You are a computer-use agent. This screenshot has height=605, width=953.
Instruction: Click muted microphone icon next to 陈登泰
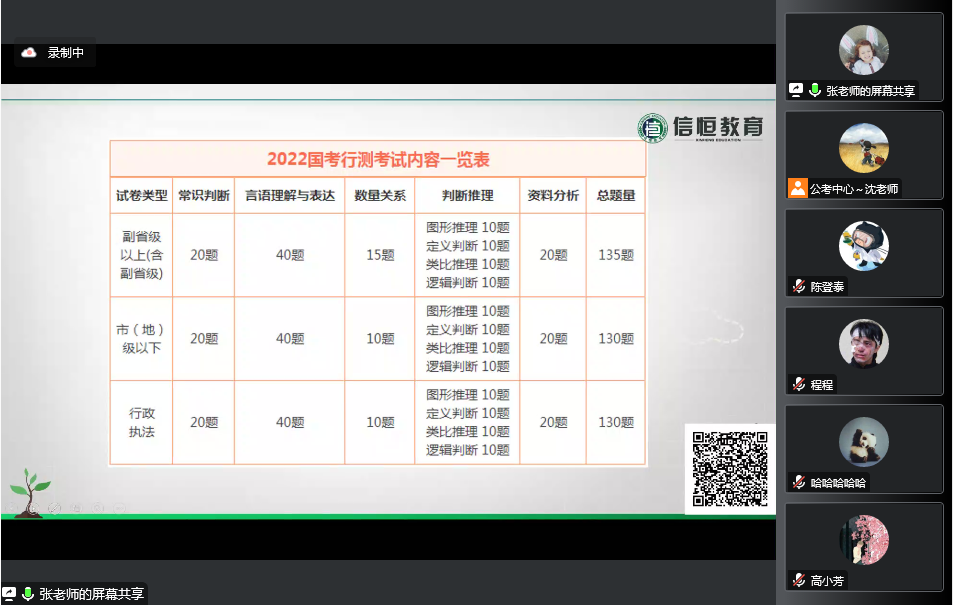click(x=799, y=286)
